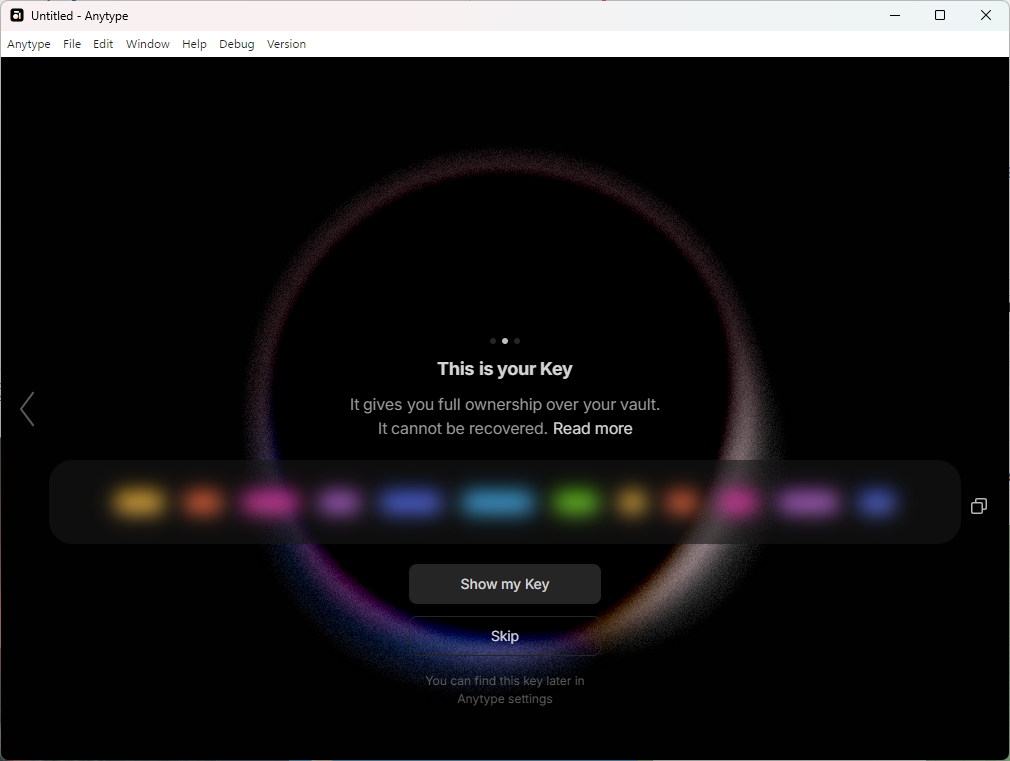The height and width of the screenshot is (761, 1010).
Task: Click the blurred key phrase field
Action: pos(505,502)
